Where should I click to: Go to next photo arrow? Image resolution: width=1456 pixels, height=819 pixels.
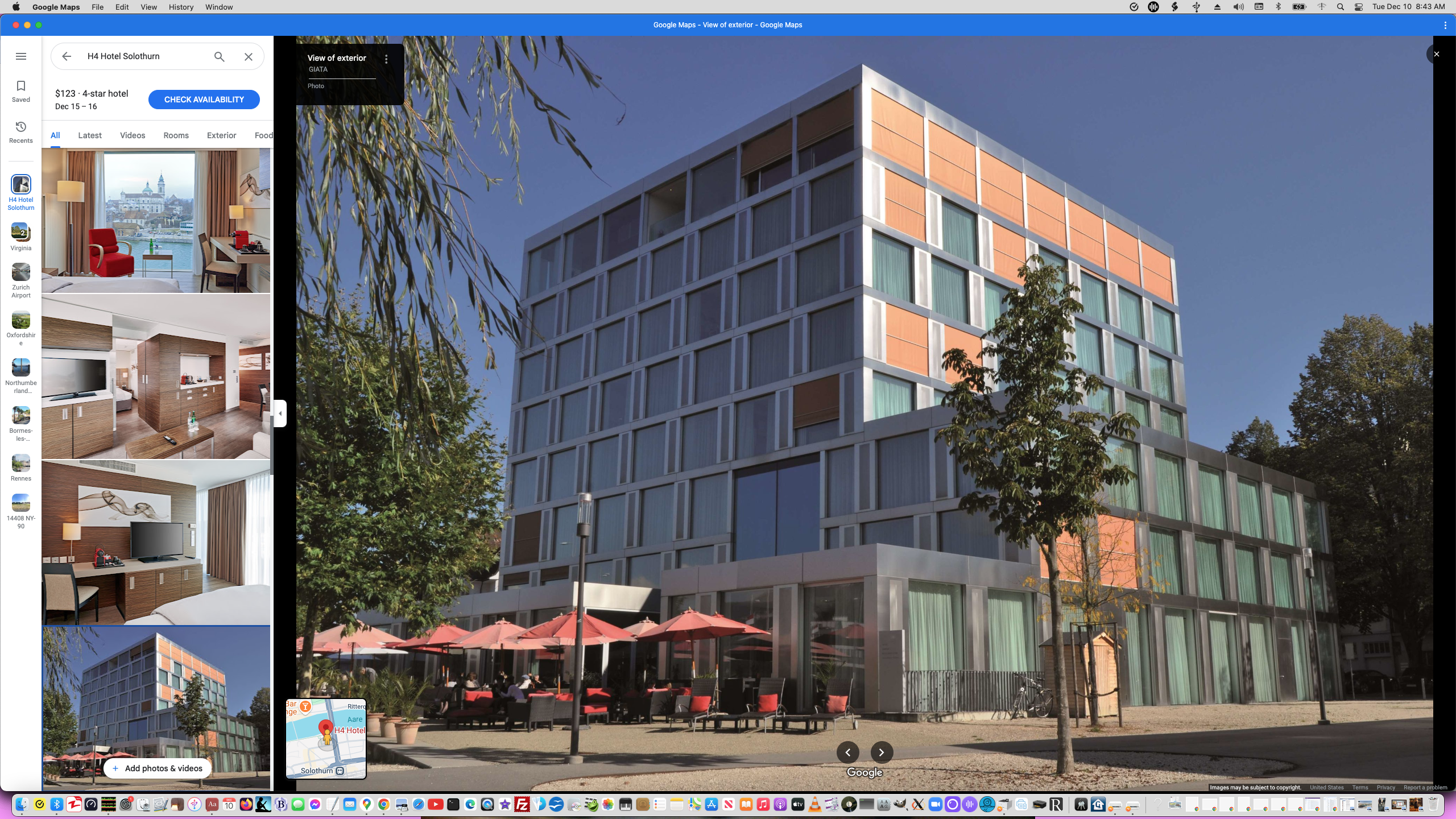point(881,752)
